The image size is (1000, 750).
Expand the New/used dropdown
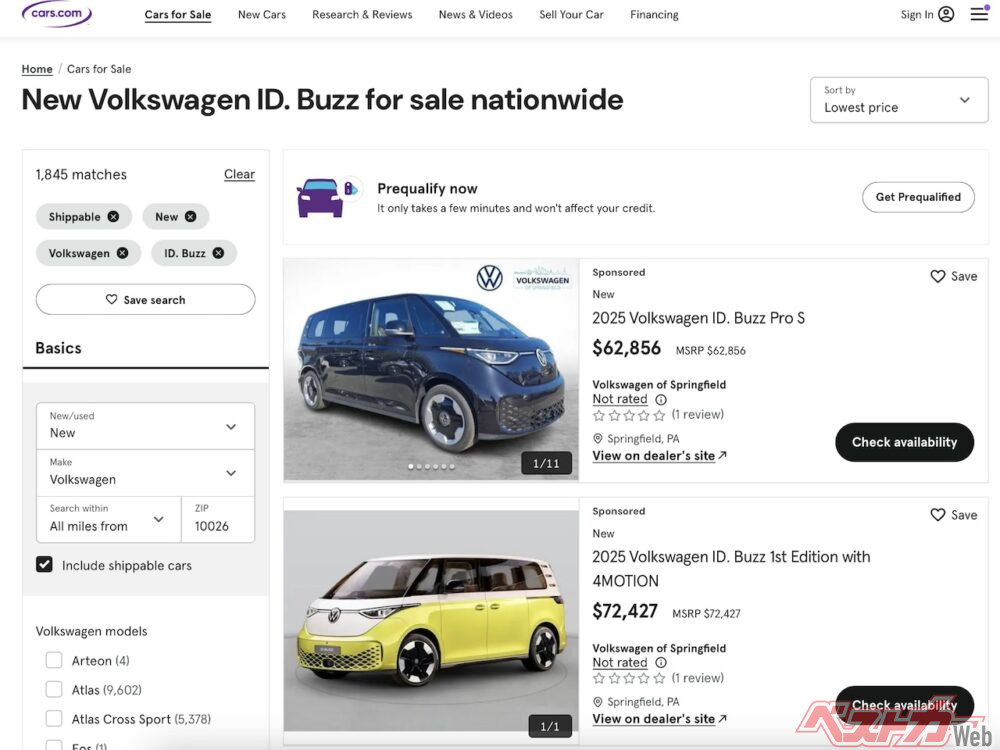[x=145, y=425]
